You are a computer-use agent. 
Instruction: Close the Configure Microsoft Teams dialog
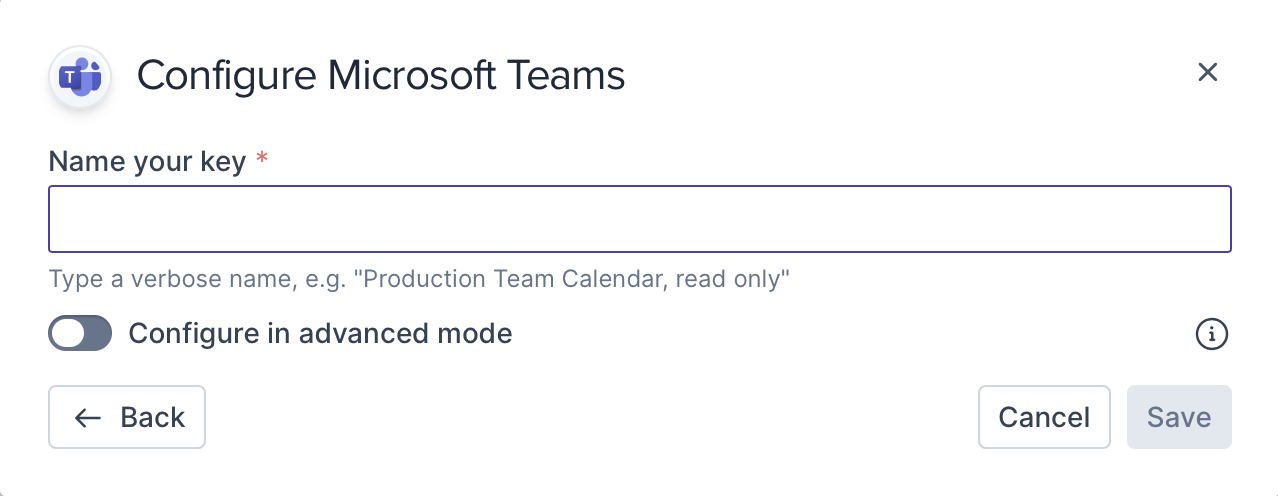[1207, 72]
